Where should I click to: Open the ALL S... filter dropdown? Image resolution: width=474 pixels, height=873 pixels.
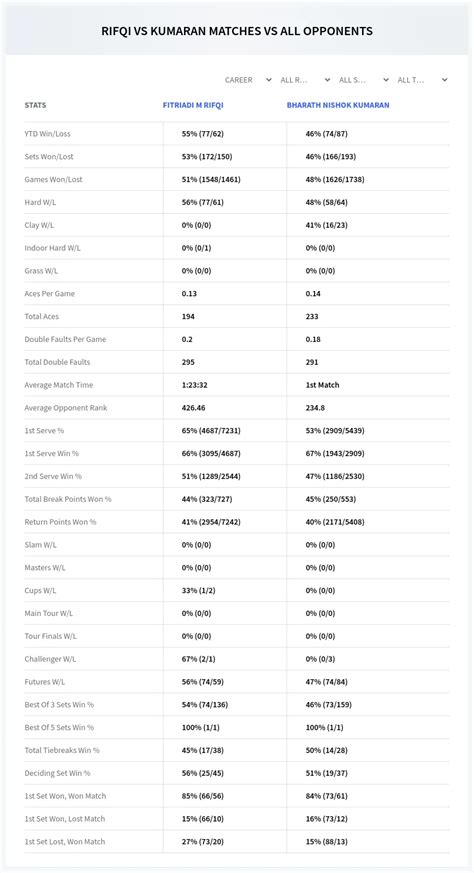[364, 80]
